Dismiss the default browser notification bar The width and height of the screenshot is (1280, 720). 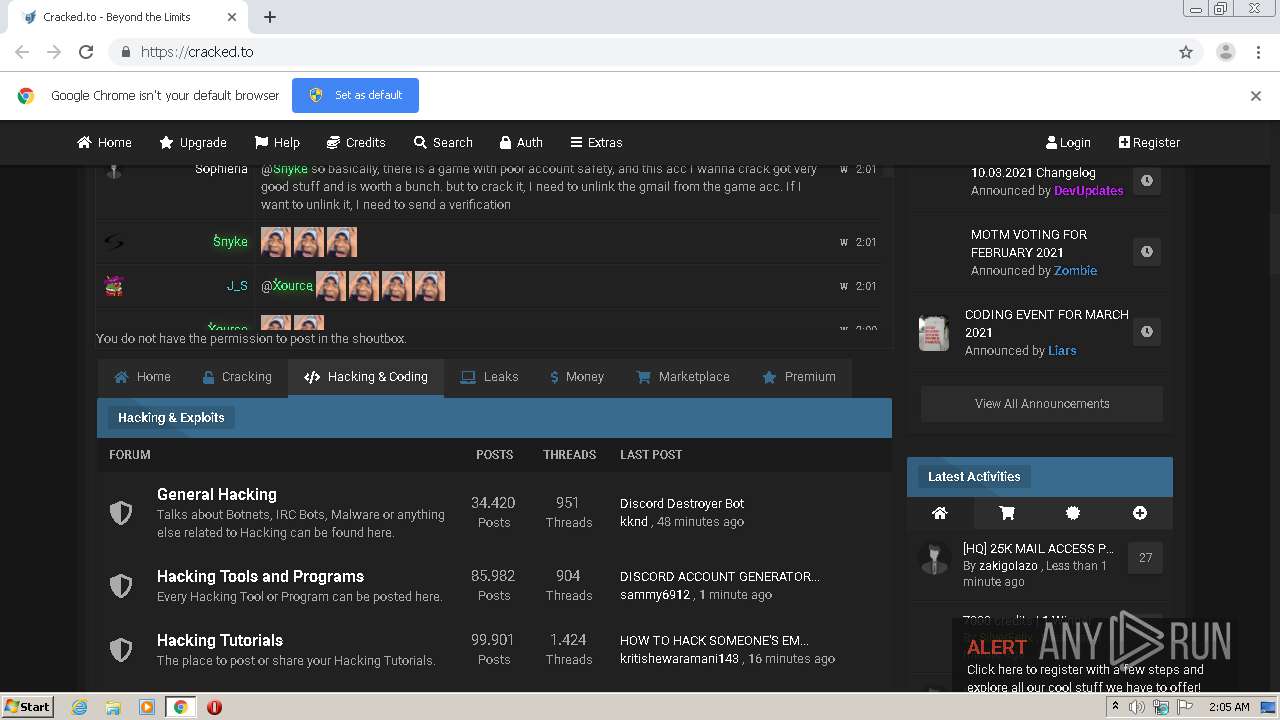[1255, 96]
